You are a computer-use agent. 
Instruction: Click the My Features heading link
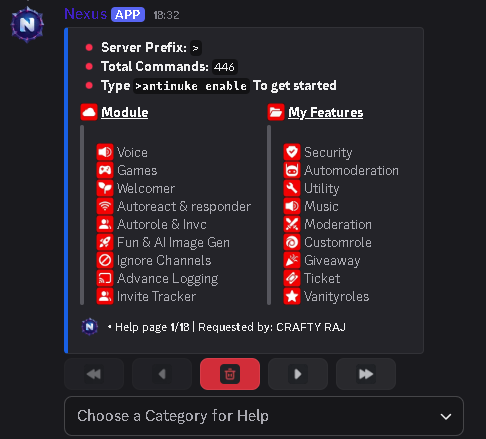(326, 112)
